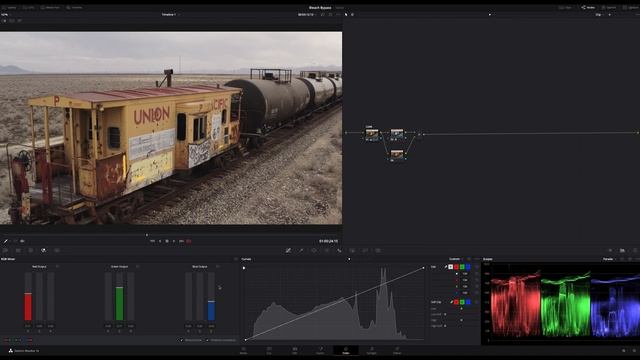Toggle the Y luminance curve edit button

pos(451,267)
